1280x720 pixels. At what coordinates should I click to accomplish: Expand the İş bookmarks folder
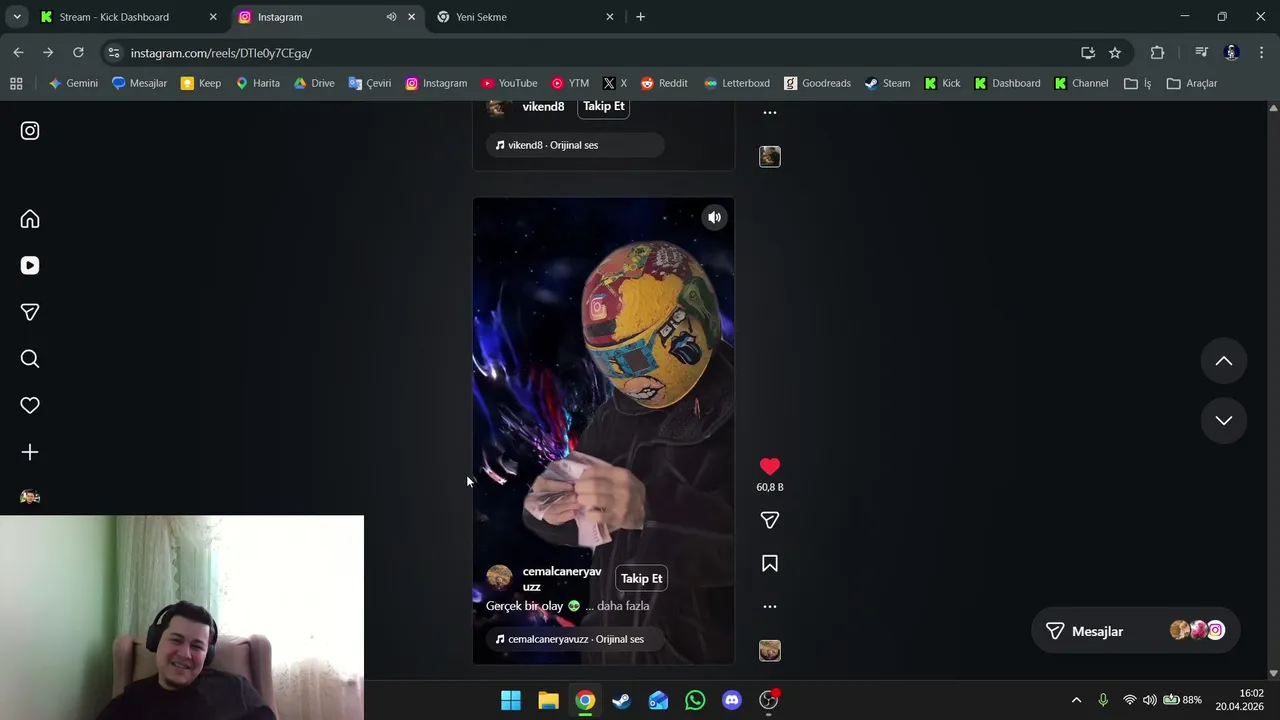1138,83
